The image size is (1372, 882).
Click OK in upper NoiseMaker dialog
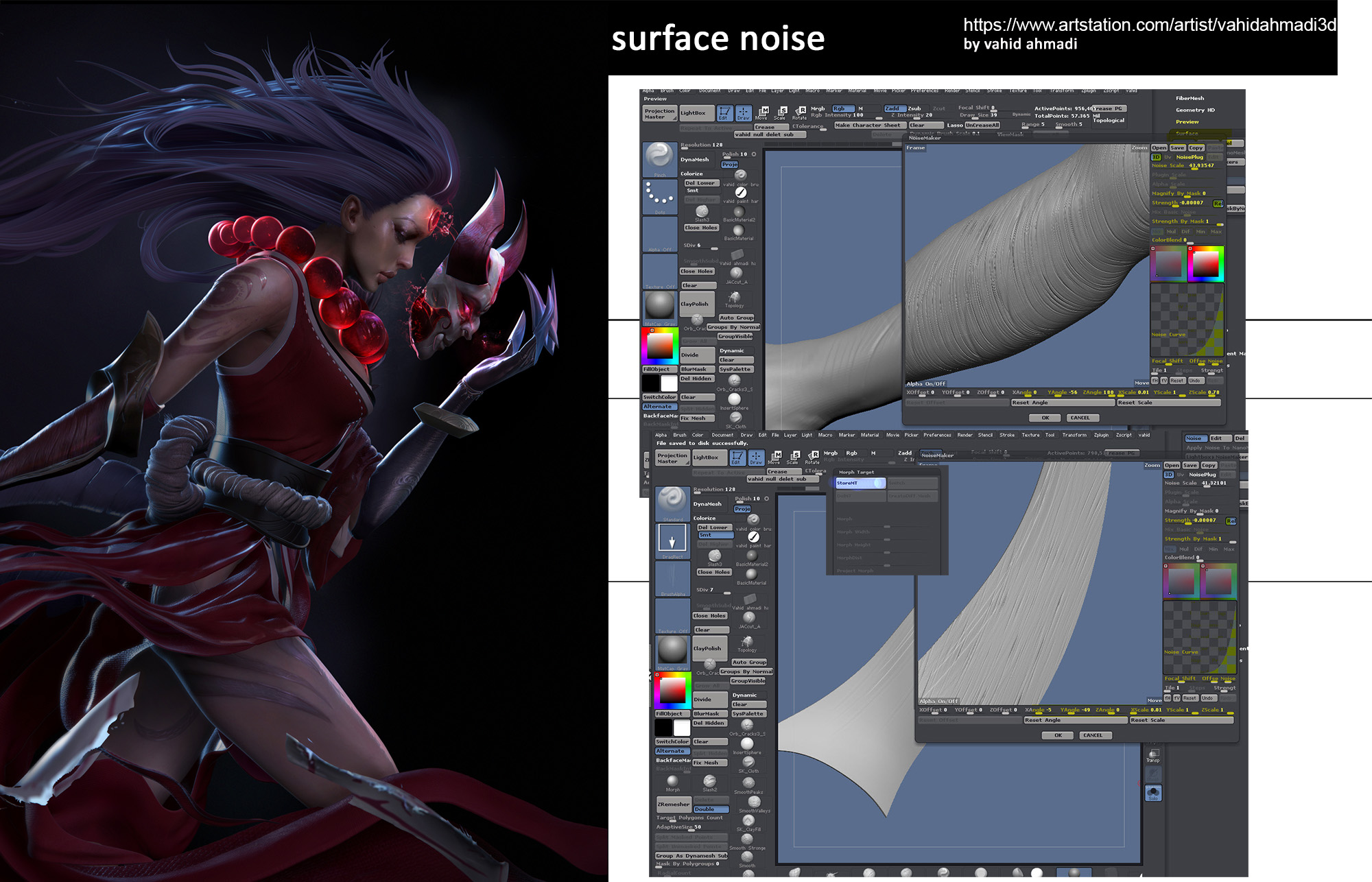(1045, 418)
